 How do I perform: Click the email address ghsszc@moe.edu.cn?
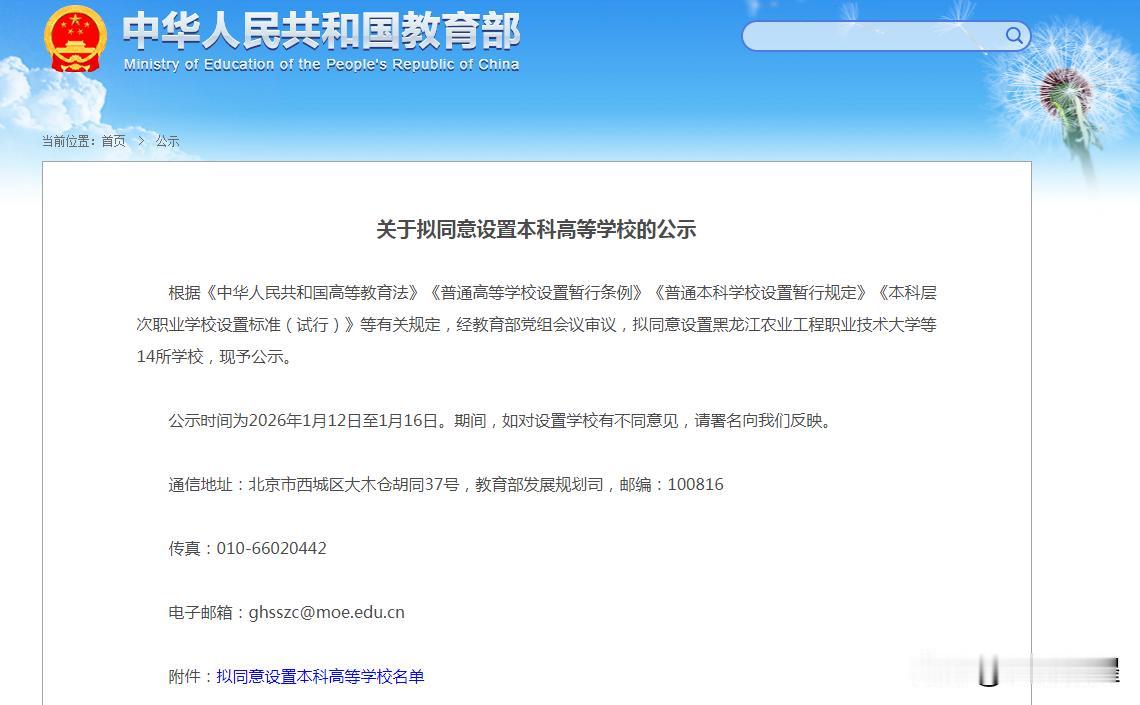coord(329,611)
